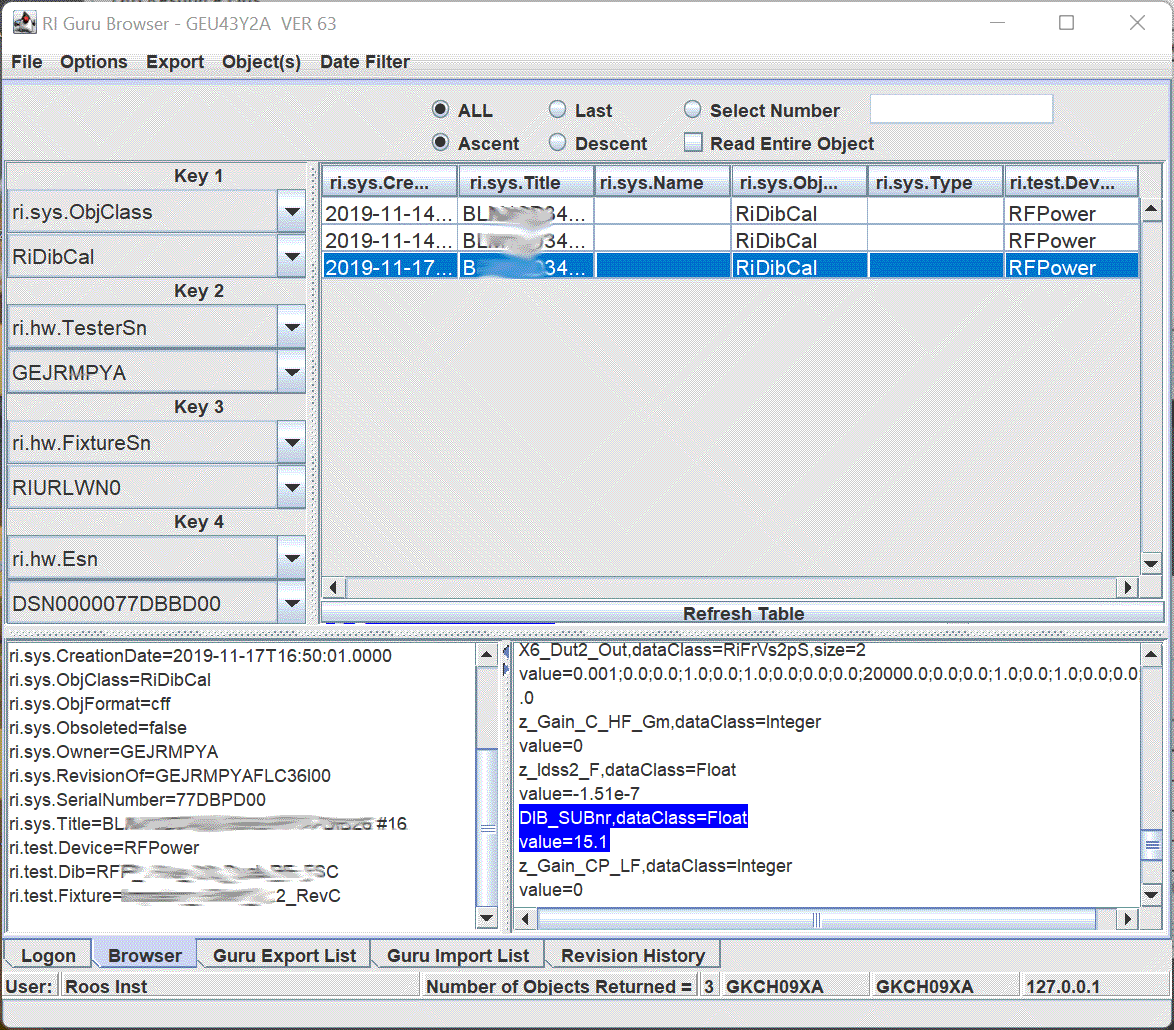
Task: Click the z_Idss2_F,dataClass=Float line
Action: coord(627,770)
